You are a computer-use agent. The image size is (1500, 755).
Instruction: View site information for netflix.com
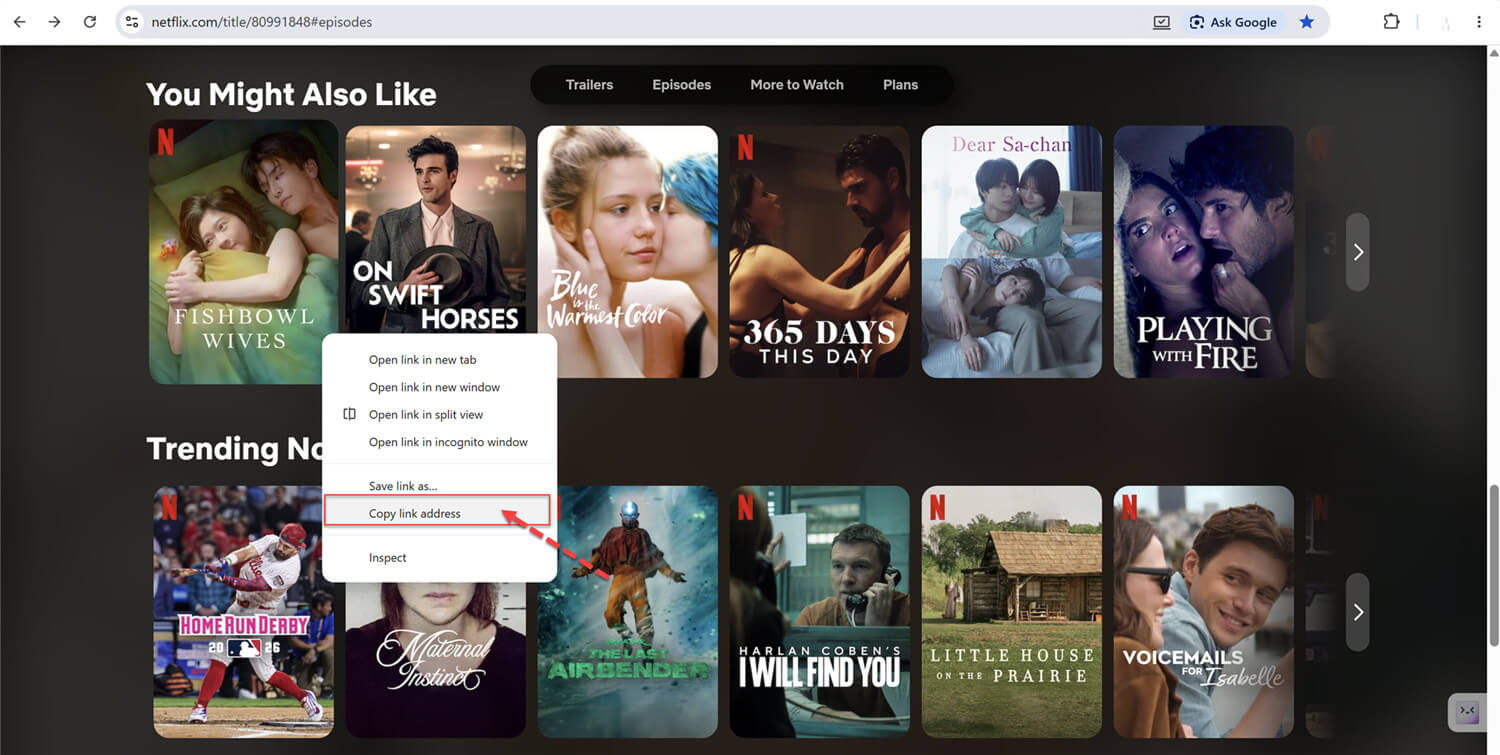(x=132, y=22)
